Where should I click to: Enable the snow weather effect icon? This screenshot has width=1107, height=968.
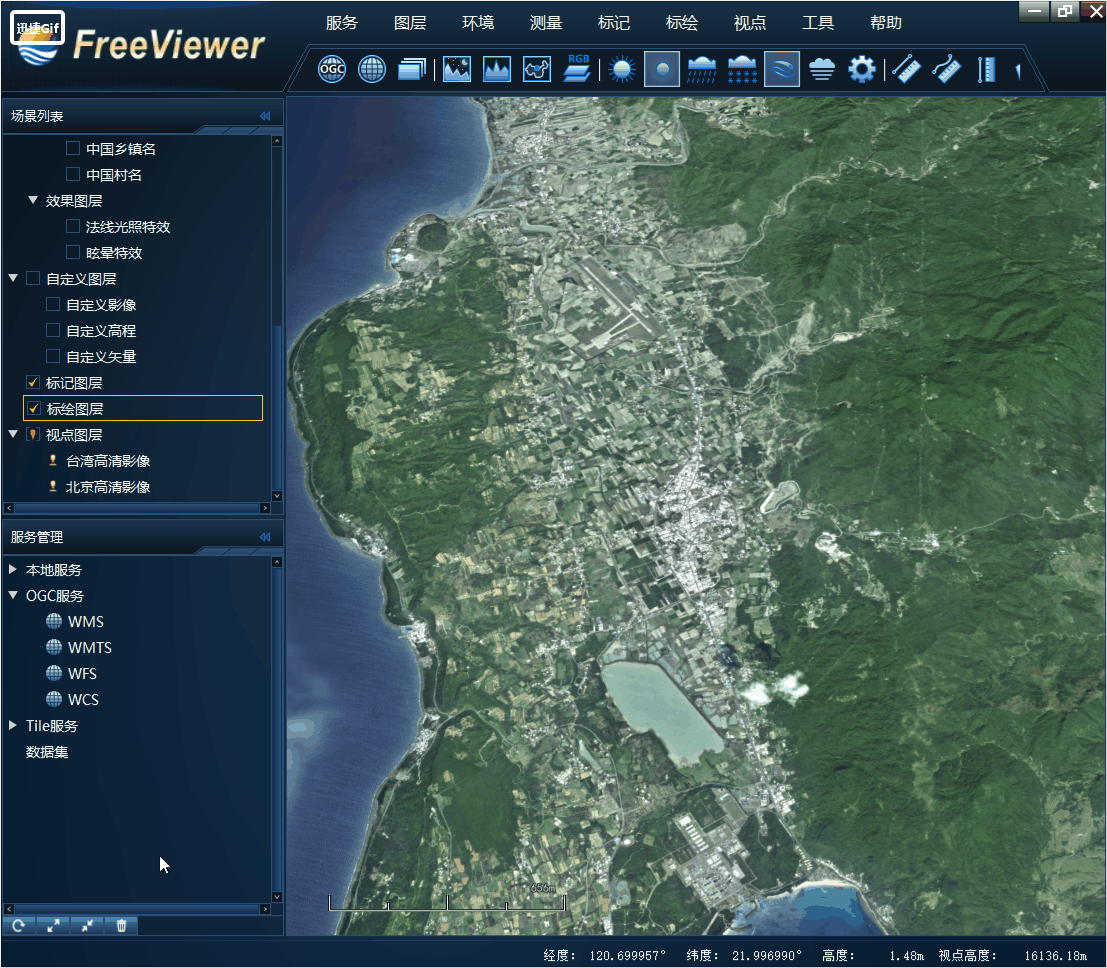pos(742,69)
